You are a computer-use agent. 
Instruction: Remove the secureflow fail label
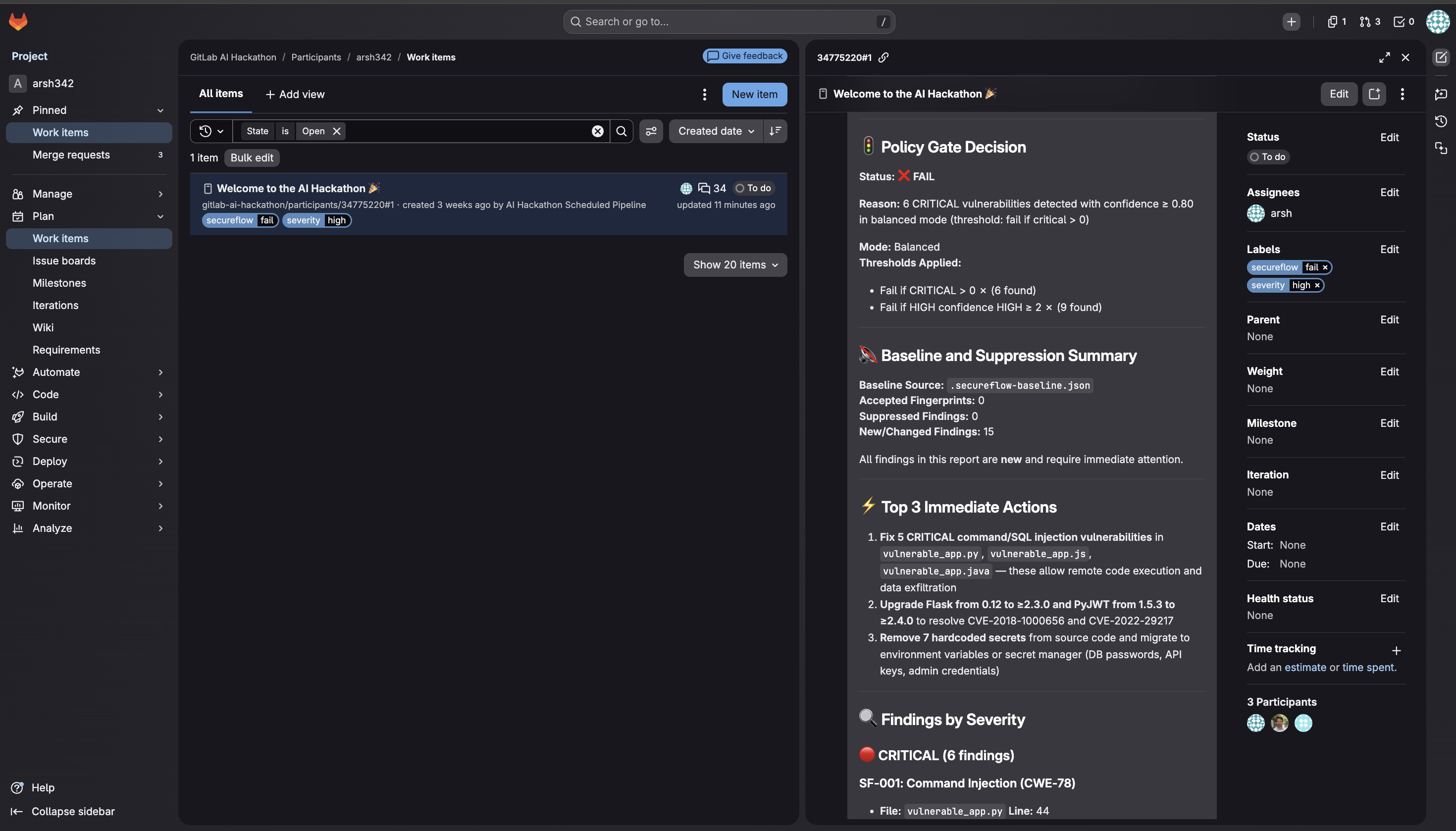(x=1325, y=267)
